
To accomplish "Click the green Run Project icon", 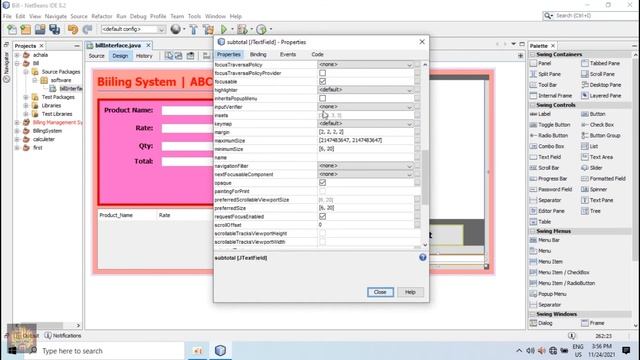I will [224, 29].
